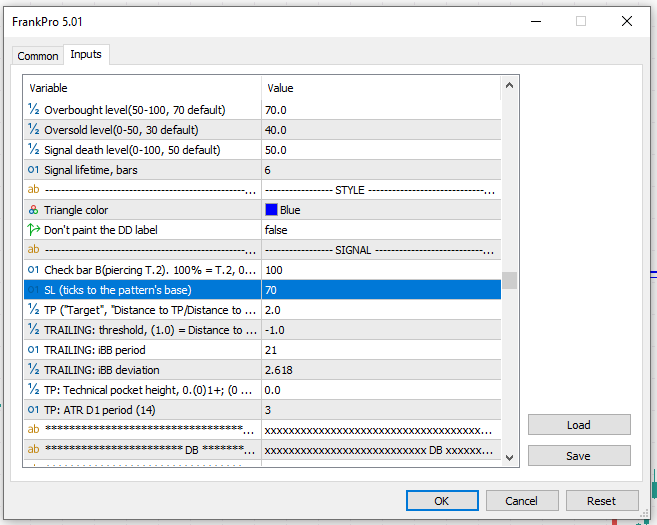Save the current input settings

coord(579,455)
